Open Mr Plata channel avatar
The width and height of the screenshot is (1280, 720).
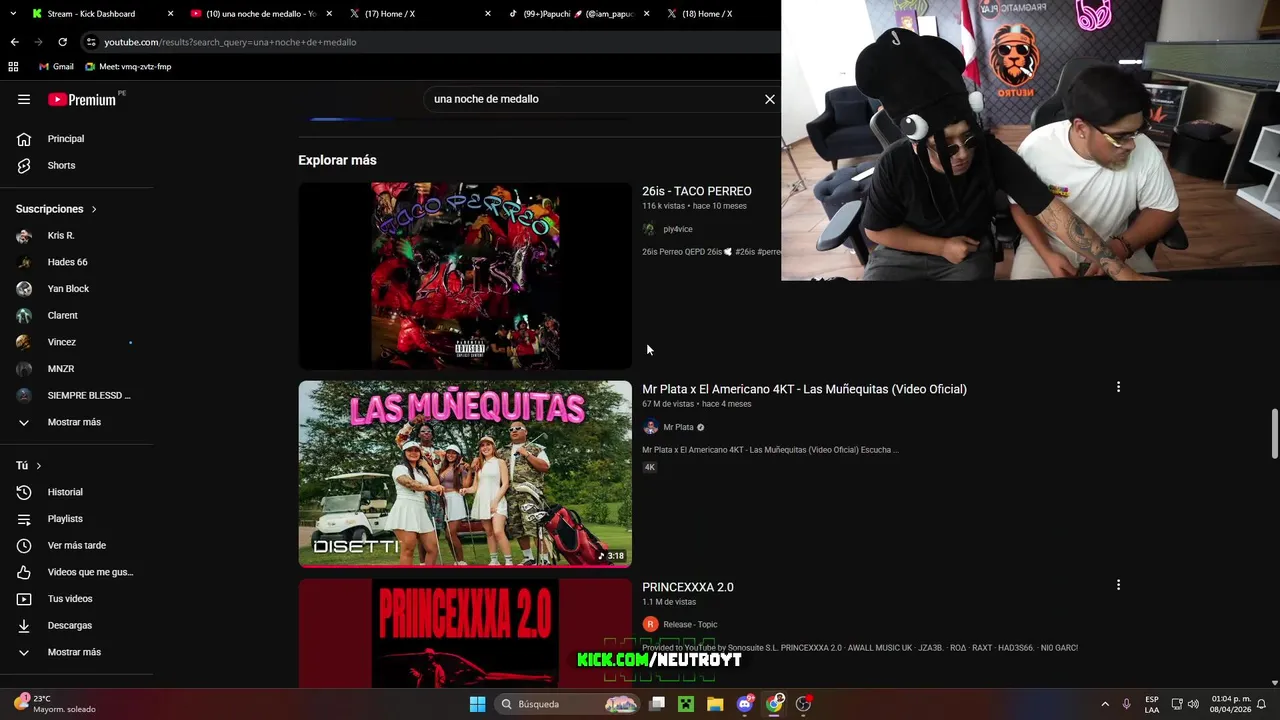click(x=650, y=427)
